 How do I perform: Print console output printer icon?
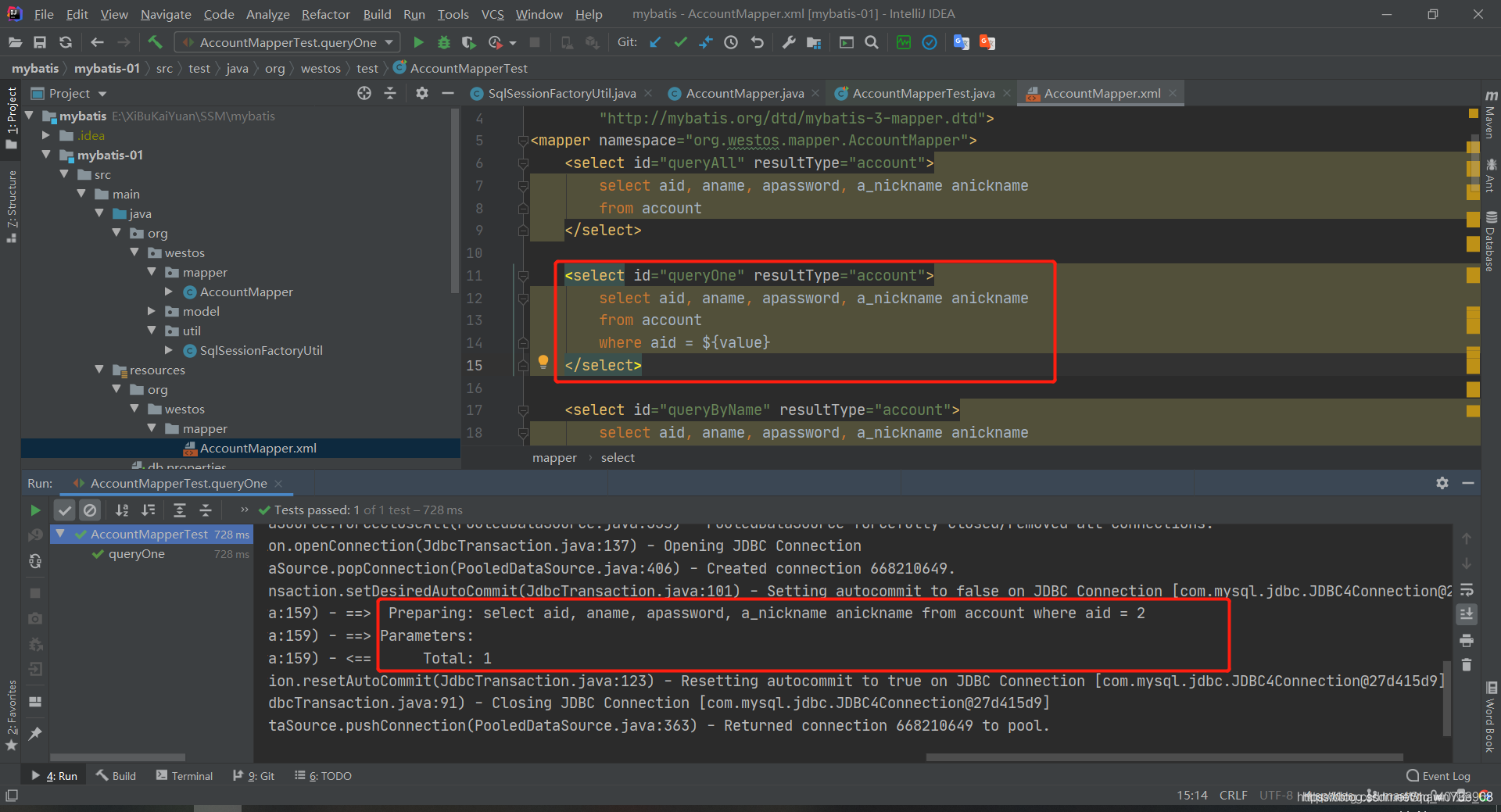click(x=1467, y=640)
